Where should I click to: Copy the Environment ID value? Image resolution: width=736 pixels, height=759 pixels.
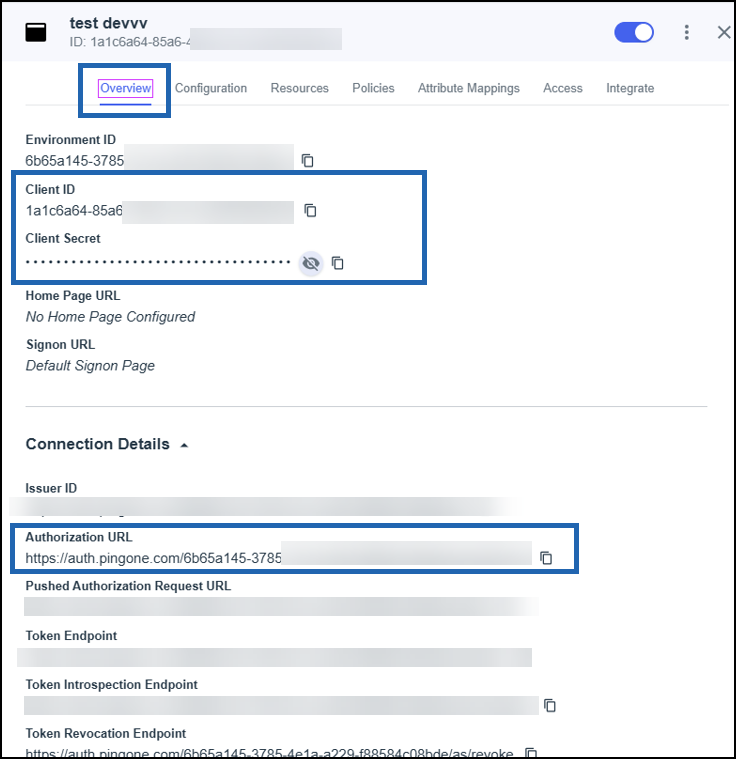pos(307,160)
